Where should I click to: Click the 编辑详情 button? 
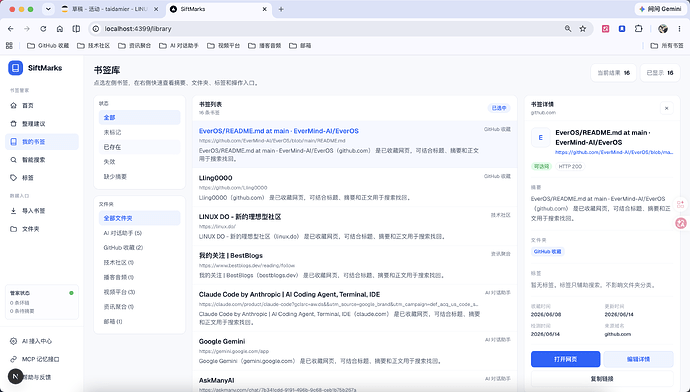coord(638,359)
